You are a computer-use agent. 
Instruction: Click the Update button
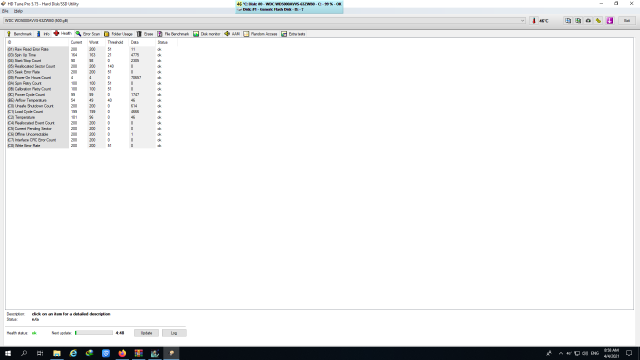click(147, 333)
